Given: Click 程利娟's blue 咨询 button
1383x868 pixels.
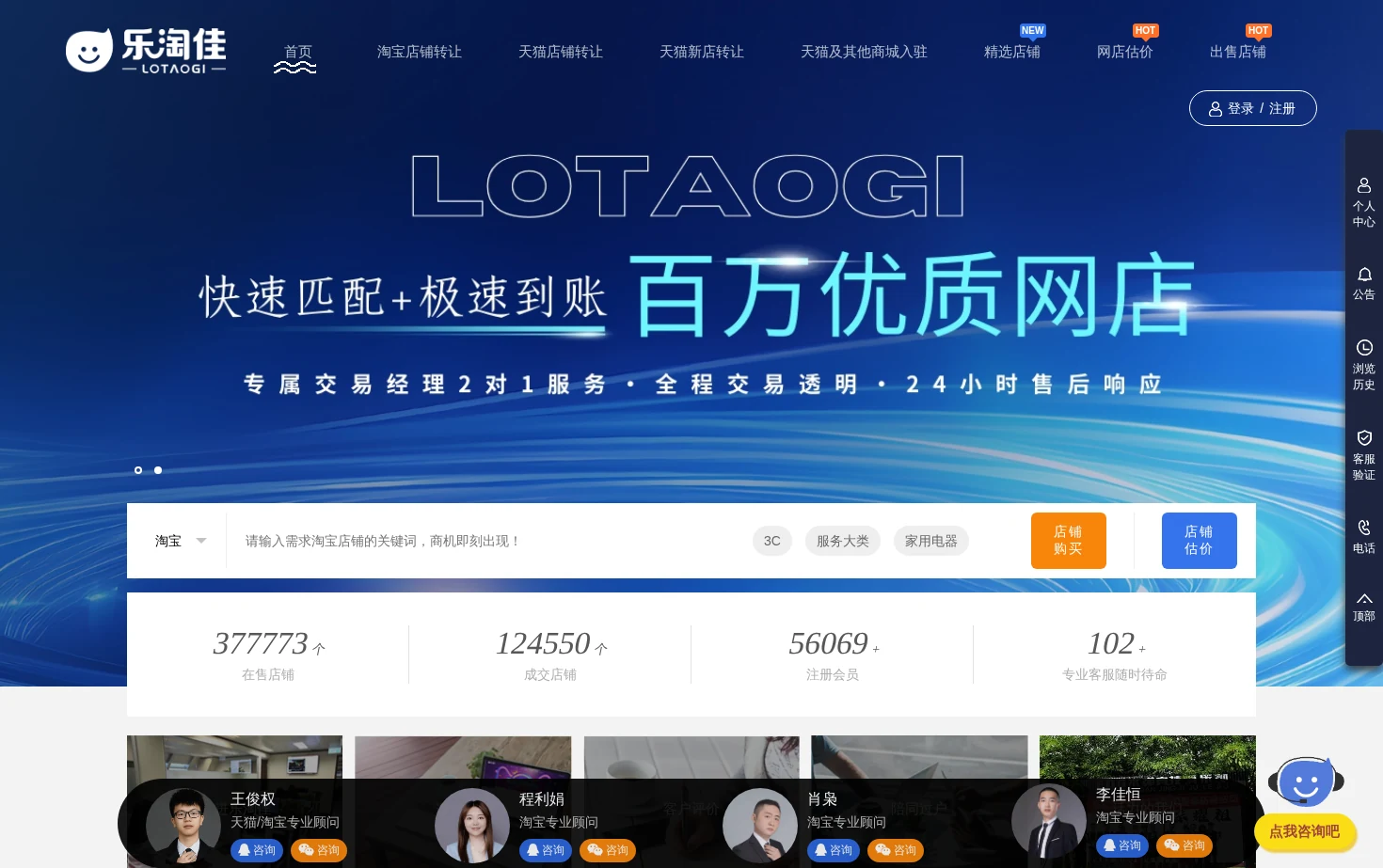Looking at the screenshot, I should point(546,850).
